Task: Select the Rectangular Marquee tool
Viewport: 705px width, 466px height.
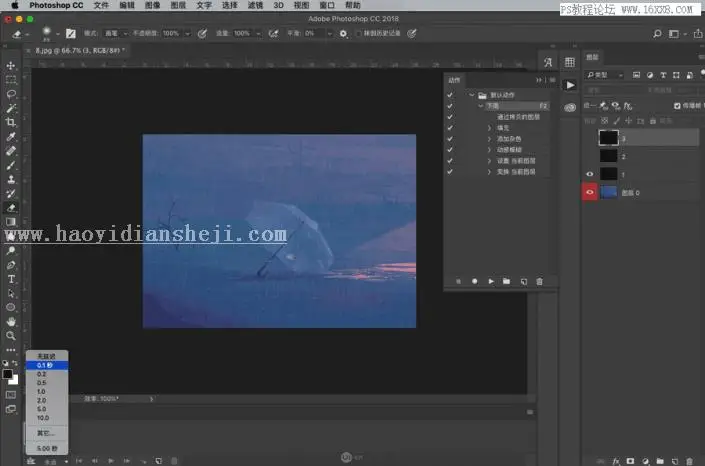Action: [11, 80]
